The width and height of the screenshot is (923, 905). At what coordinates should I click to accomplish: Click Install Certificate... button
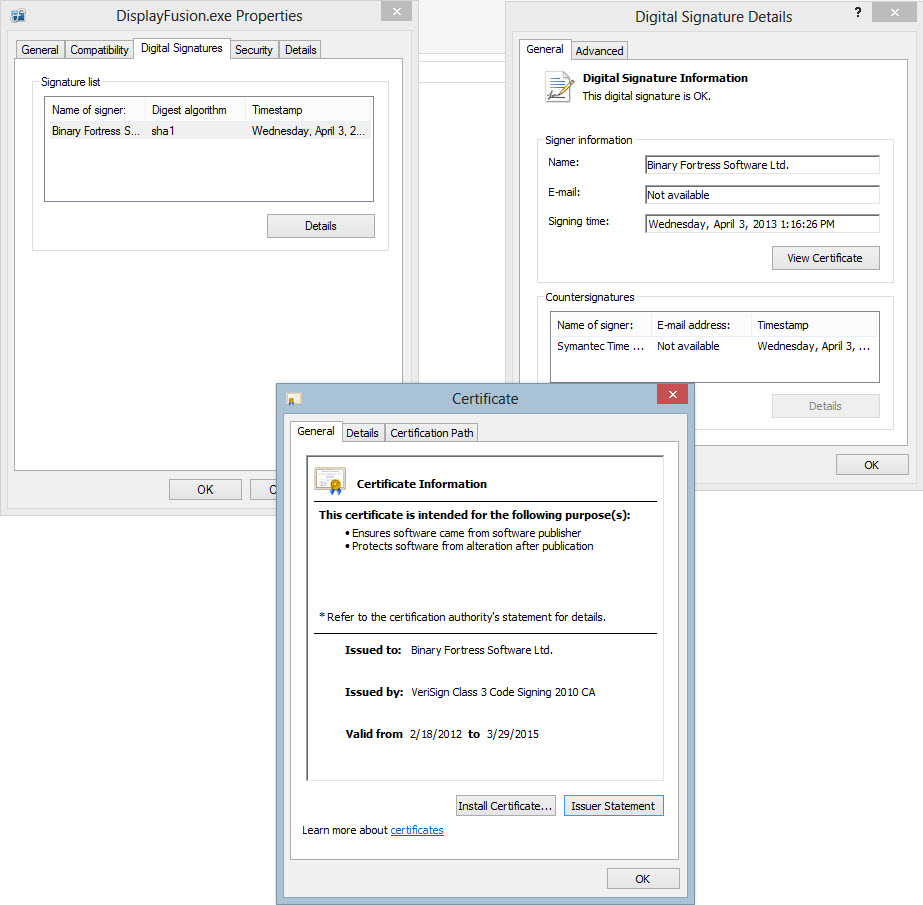coord(506,806)
